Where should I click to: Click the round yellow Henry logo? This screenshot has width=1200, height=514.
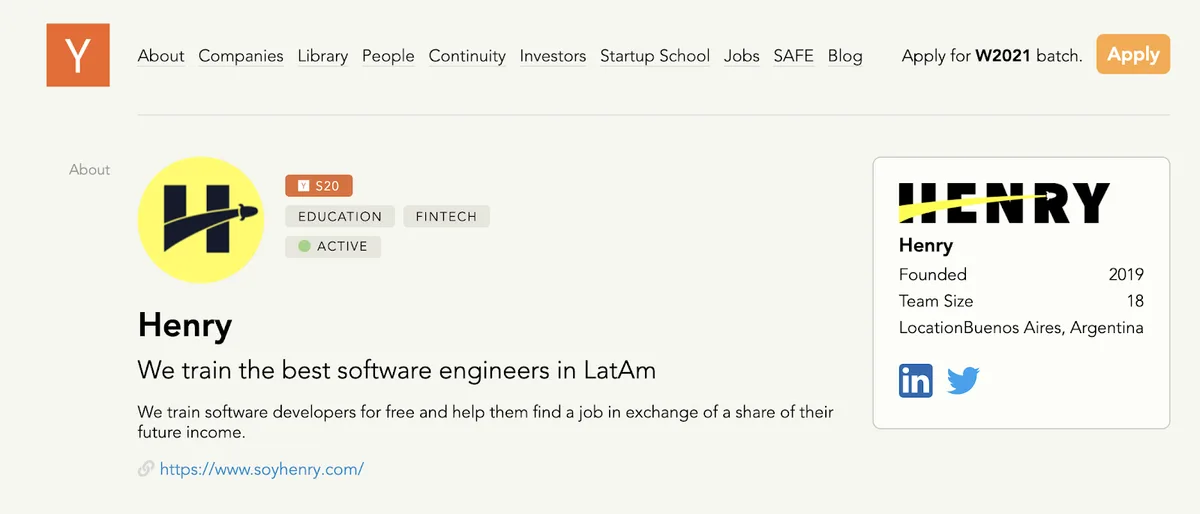pos(200,220)
